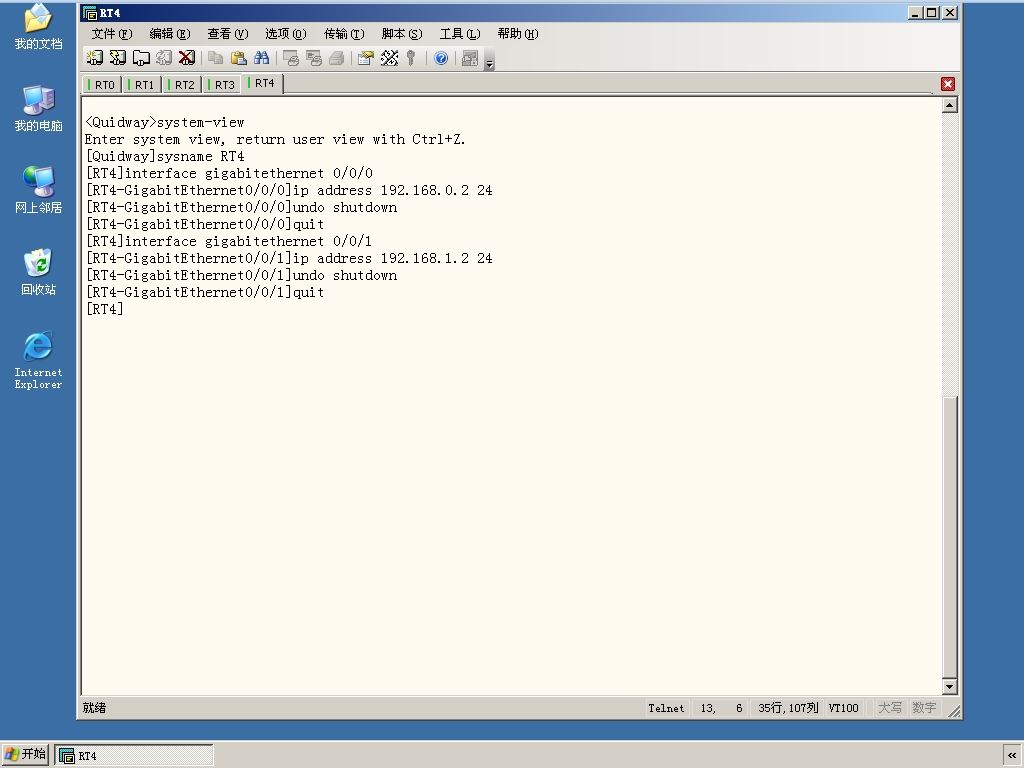Open the 开始 Start menu

click(25, 754)
